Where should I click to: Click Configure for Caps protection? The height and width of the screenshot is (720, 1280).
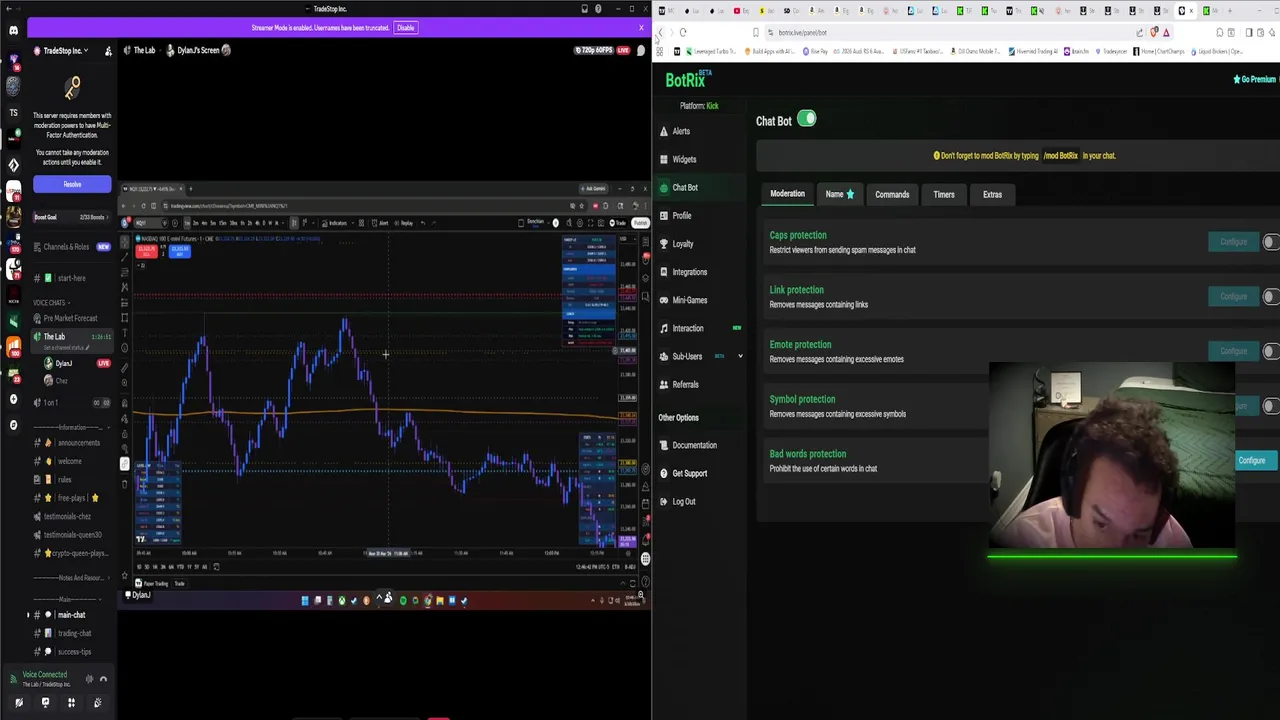point(1233,242)
